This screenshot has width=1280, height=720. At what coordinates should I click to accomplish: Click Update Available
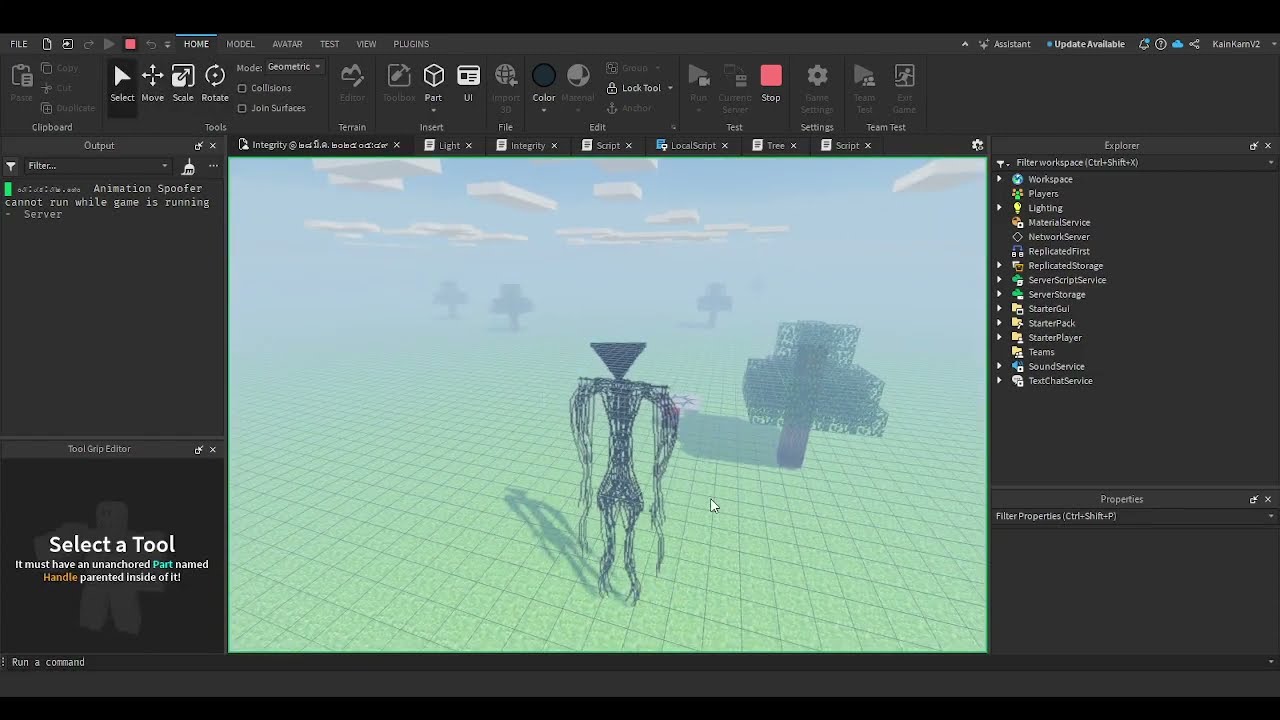click(x=1085, y=44)
